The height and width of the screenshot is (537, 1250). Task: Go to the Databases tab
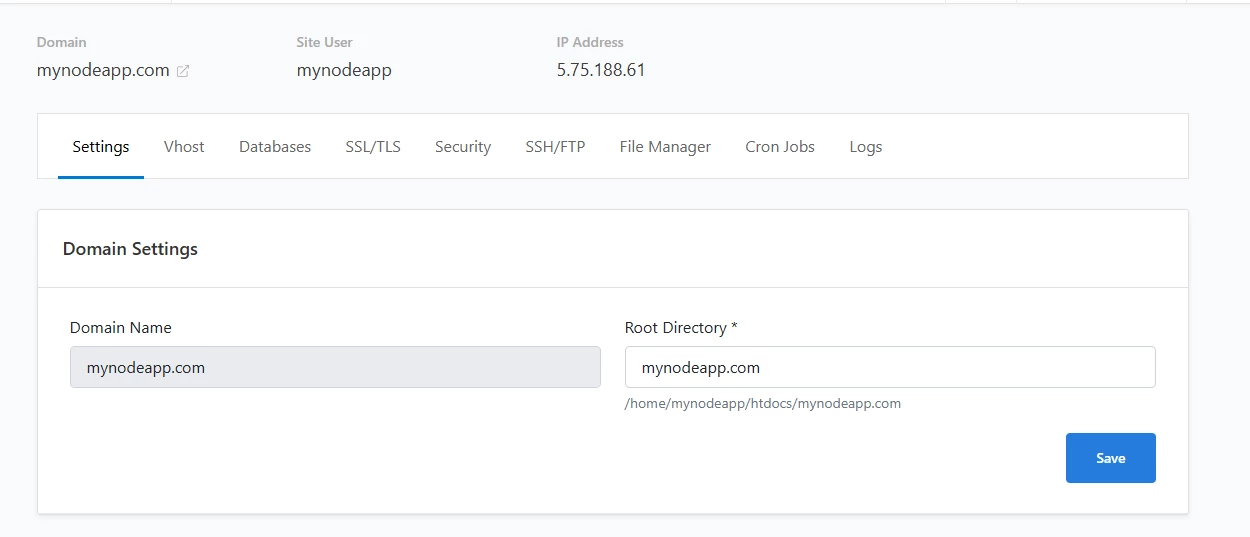(x=275, y=146)
